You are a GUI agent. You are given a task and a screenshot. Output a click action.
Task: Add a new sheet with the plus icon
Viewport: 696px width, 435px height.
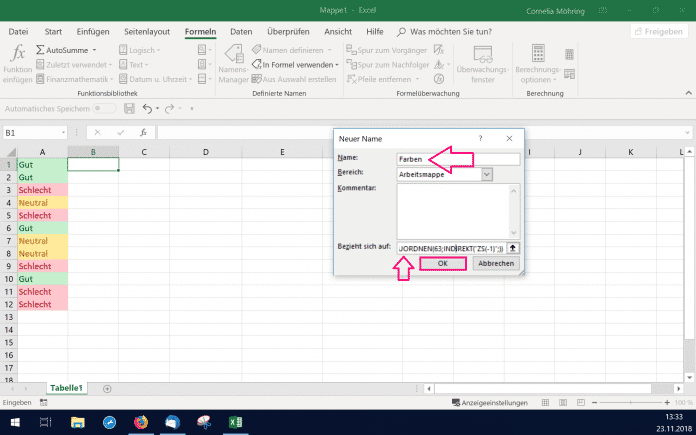pos(107,388)
